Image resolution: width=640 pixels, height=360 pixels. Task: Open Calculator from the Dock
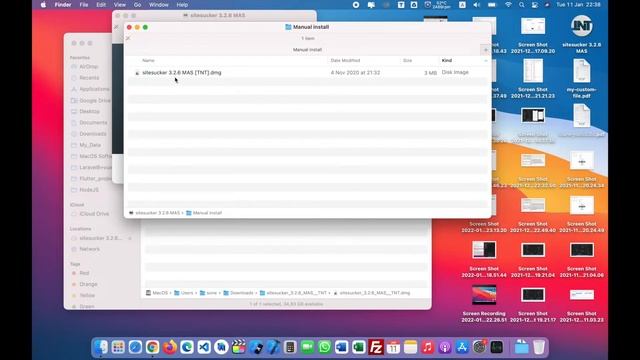[290, 347]
